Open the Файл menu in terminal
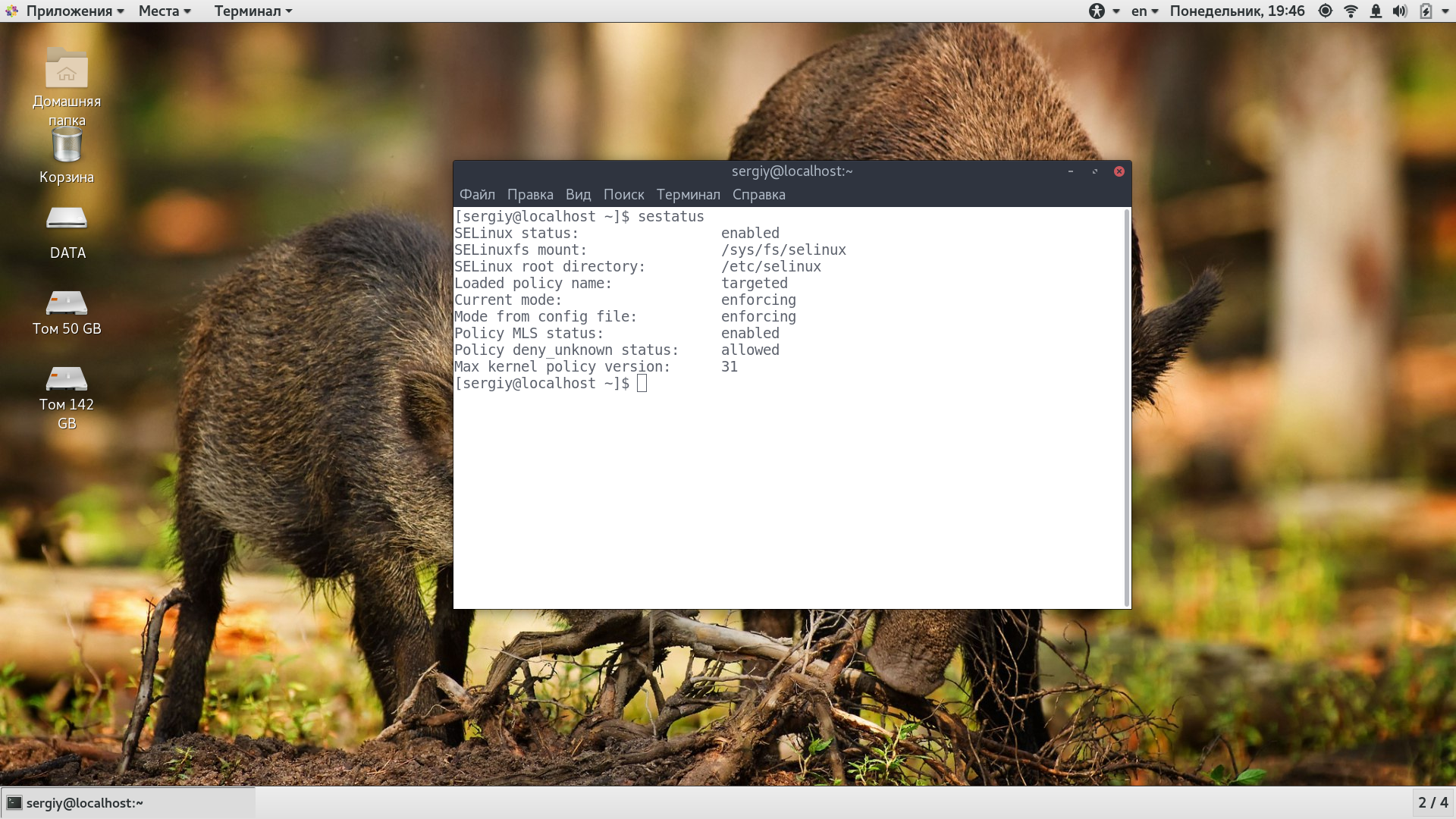 click(477, 194)
